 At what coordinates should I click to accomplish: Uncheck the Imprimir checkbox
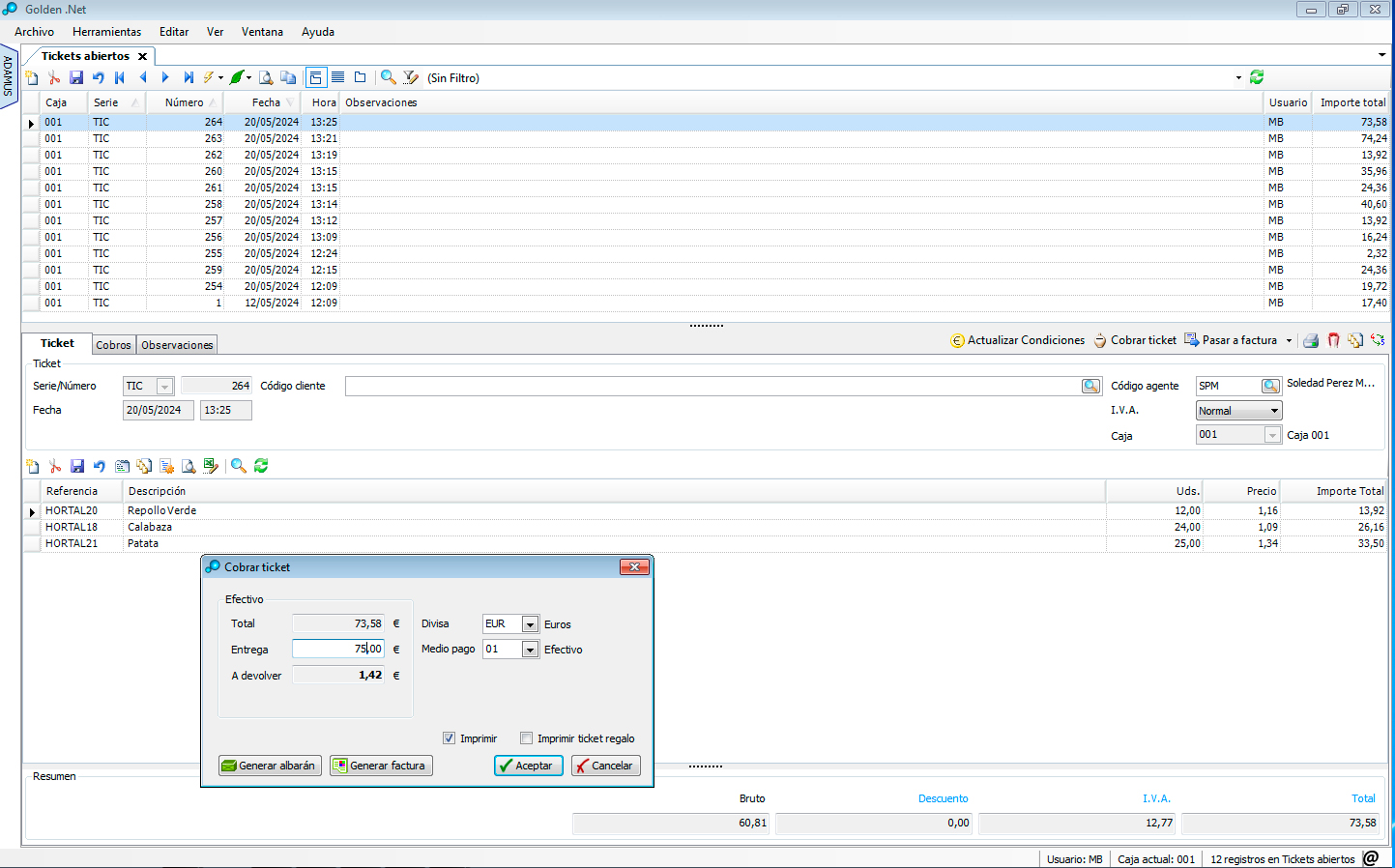[449, 738]
